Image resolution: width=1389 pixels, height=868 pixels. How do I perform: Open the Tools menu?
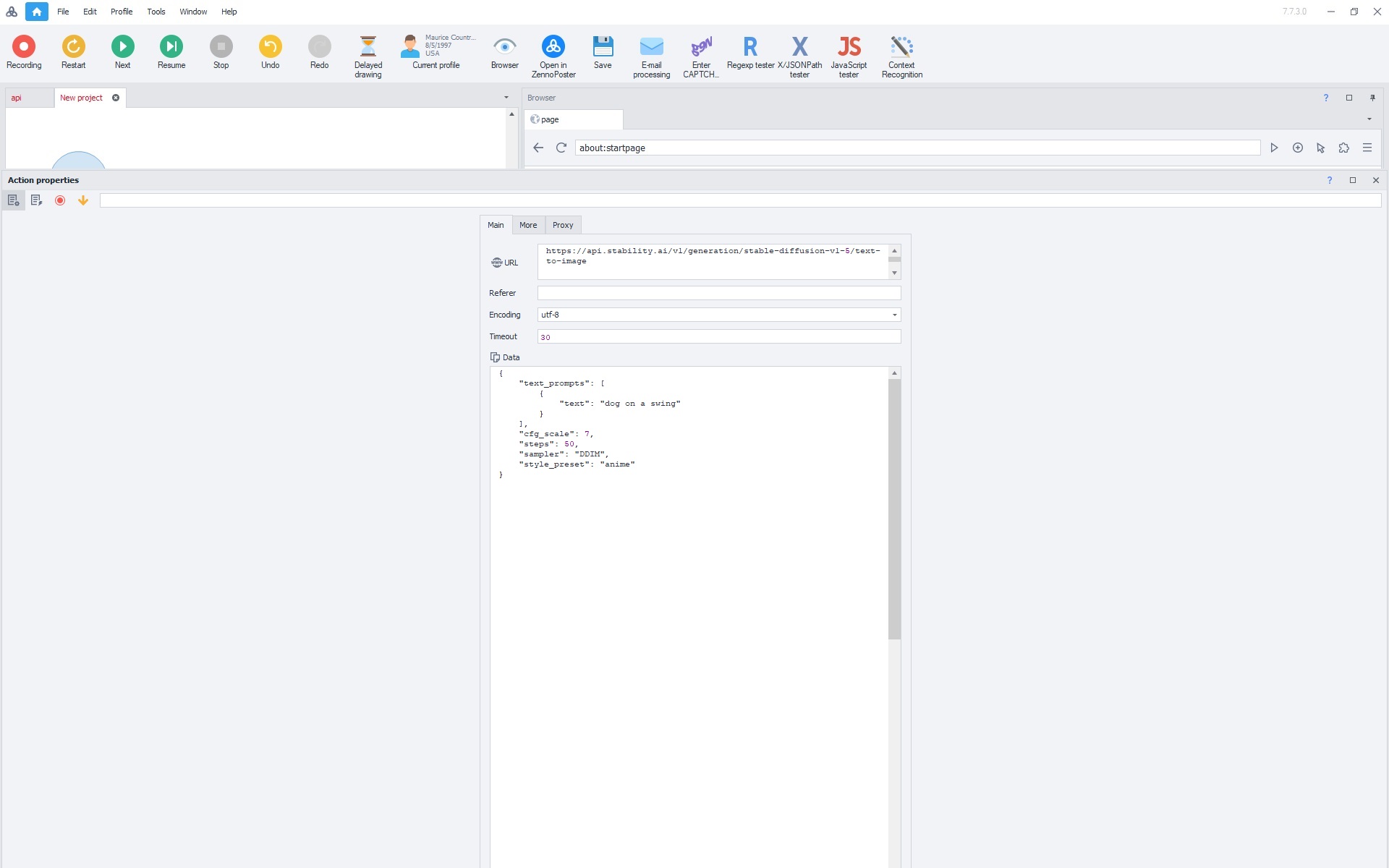156,12
